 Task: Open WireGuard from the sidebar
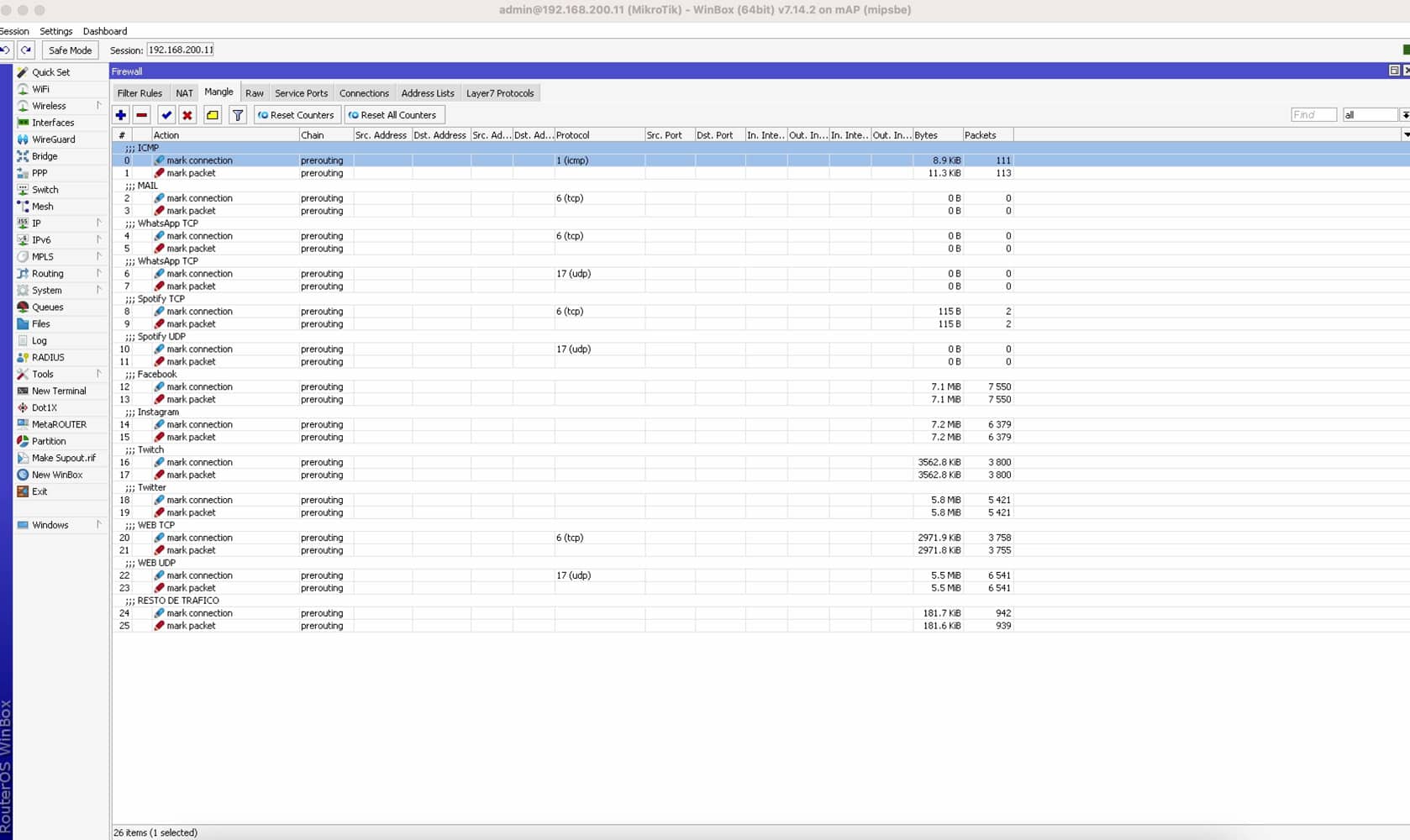[x=53, y=139]
